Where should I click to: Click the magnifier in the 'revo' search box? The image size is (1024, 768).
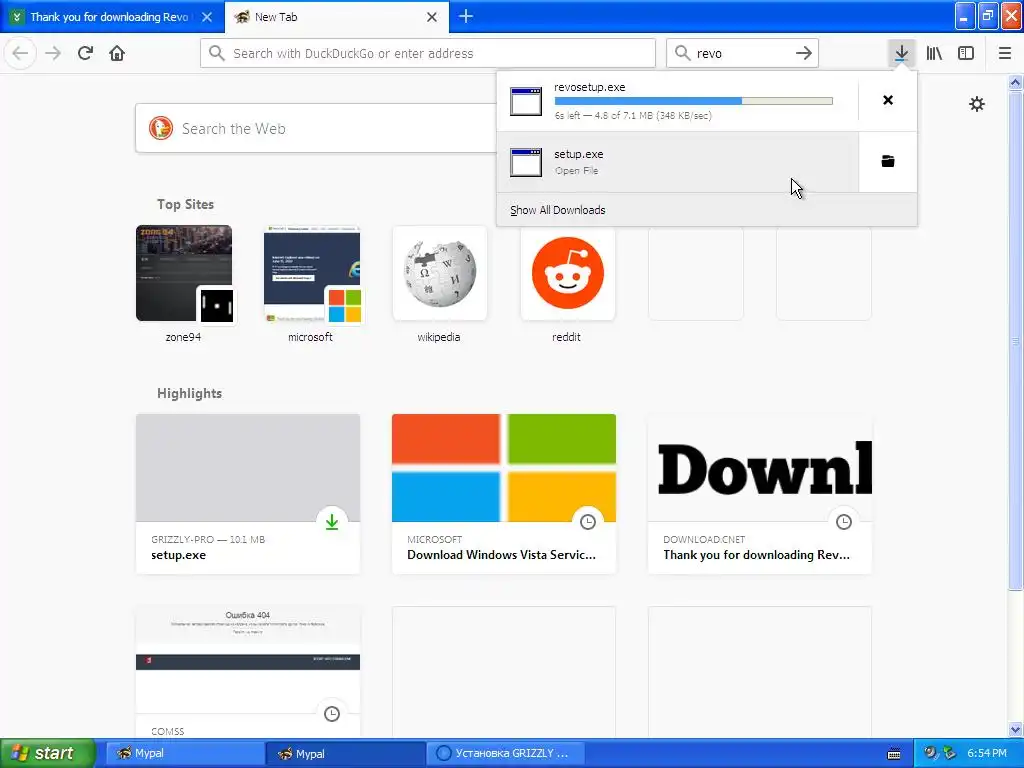pyautogui.click(x=682, y=53)
